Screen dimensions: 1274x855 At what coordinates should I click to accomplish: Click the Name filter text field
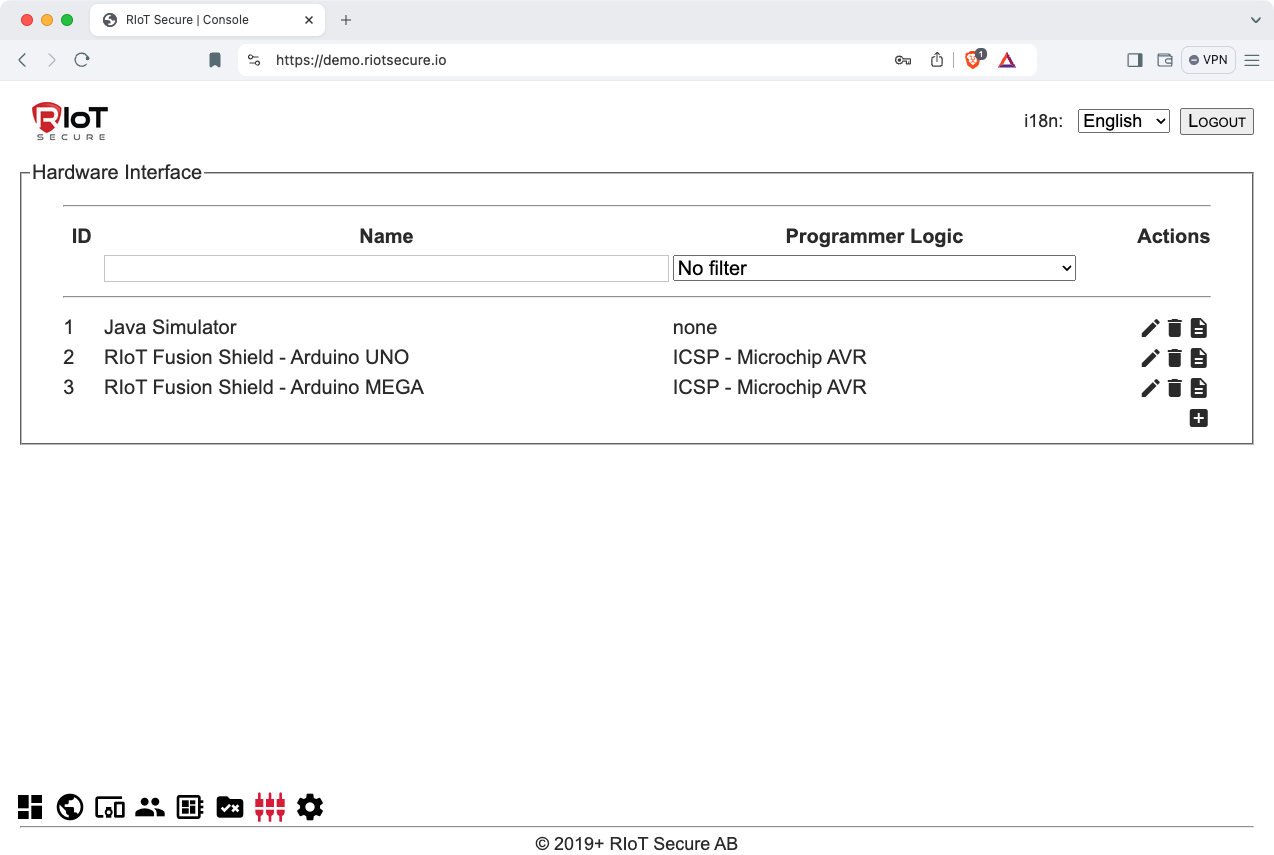tap(386, 268)
